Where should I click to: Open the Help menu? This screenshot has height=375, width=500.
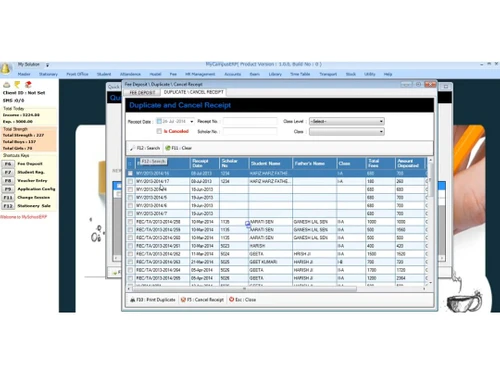click(388, 74)
